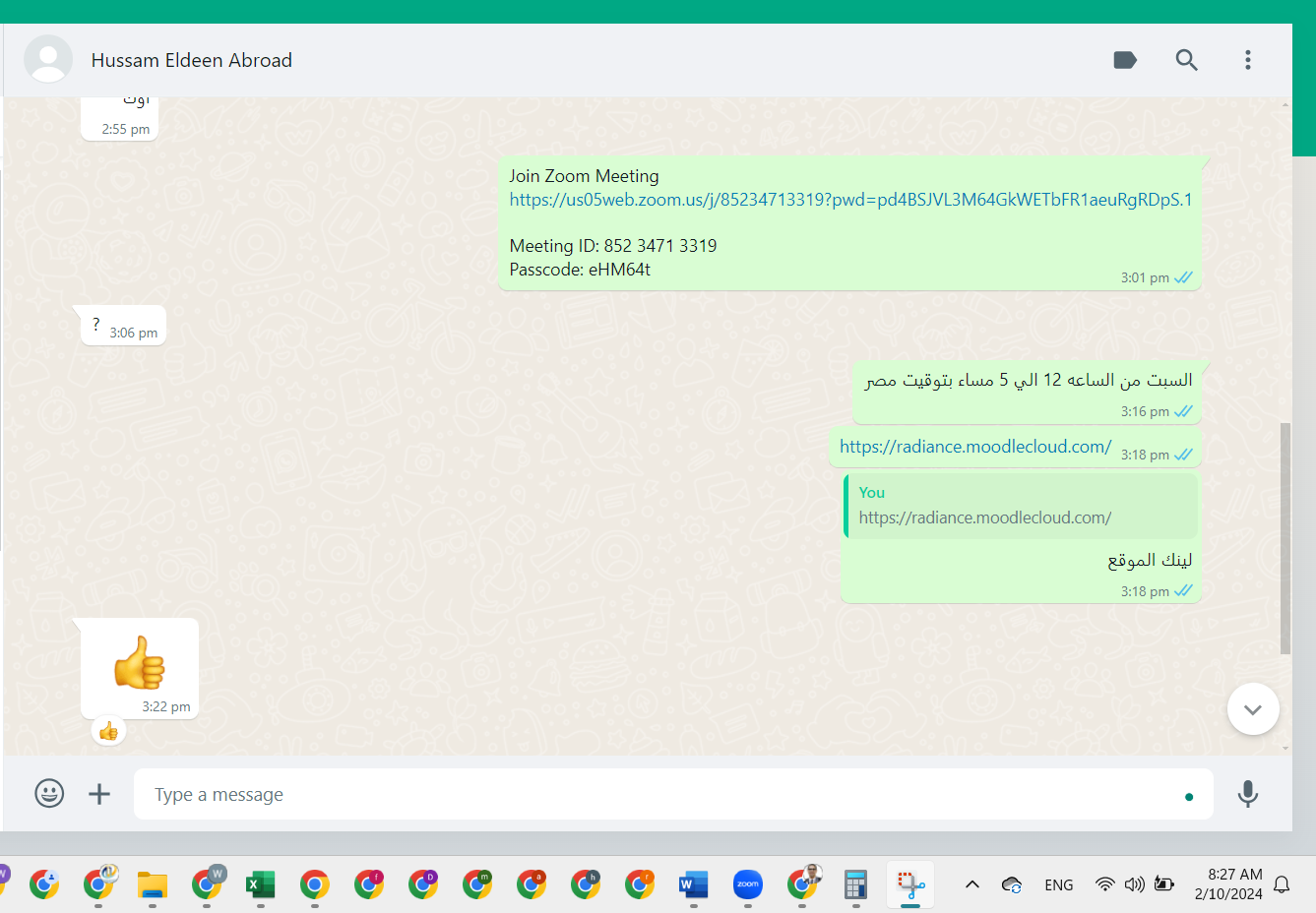The height and width of the screenshot is (913, 1316).
Task: Click the "Join Zoom Meeting" text
Action: point(584,176)
